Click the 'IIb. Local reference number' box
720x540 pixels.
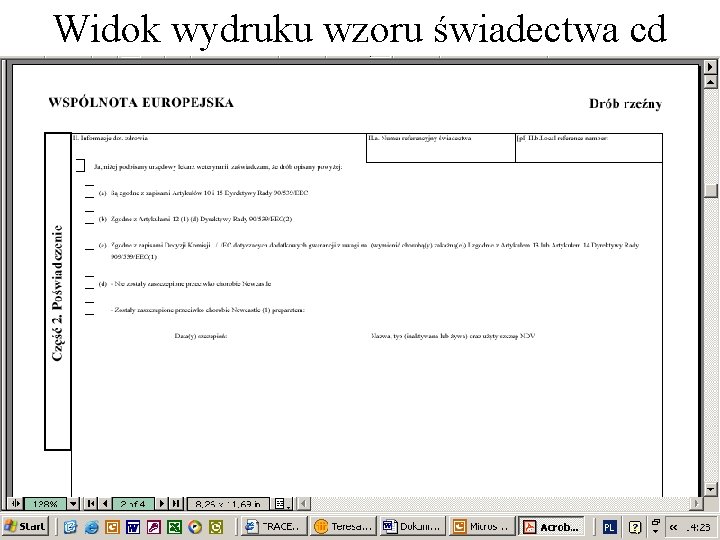pyautogui.click(x=589, y=148)
